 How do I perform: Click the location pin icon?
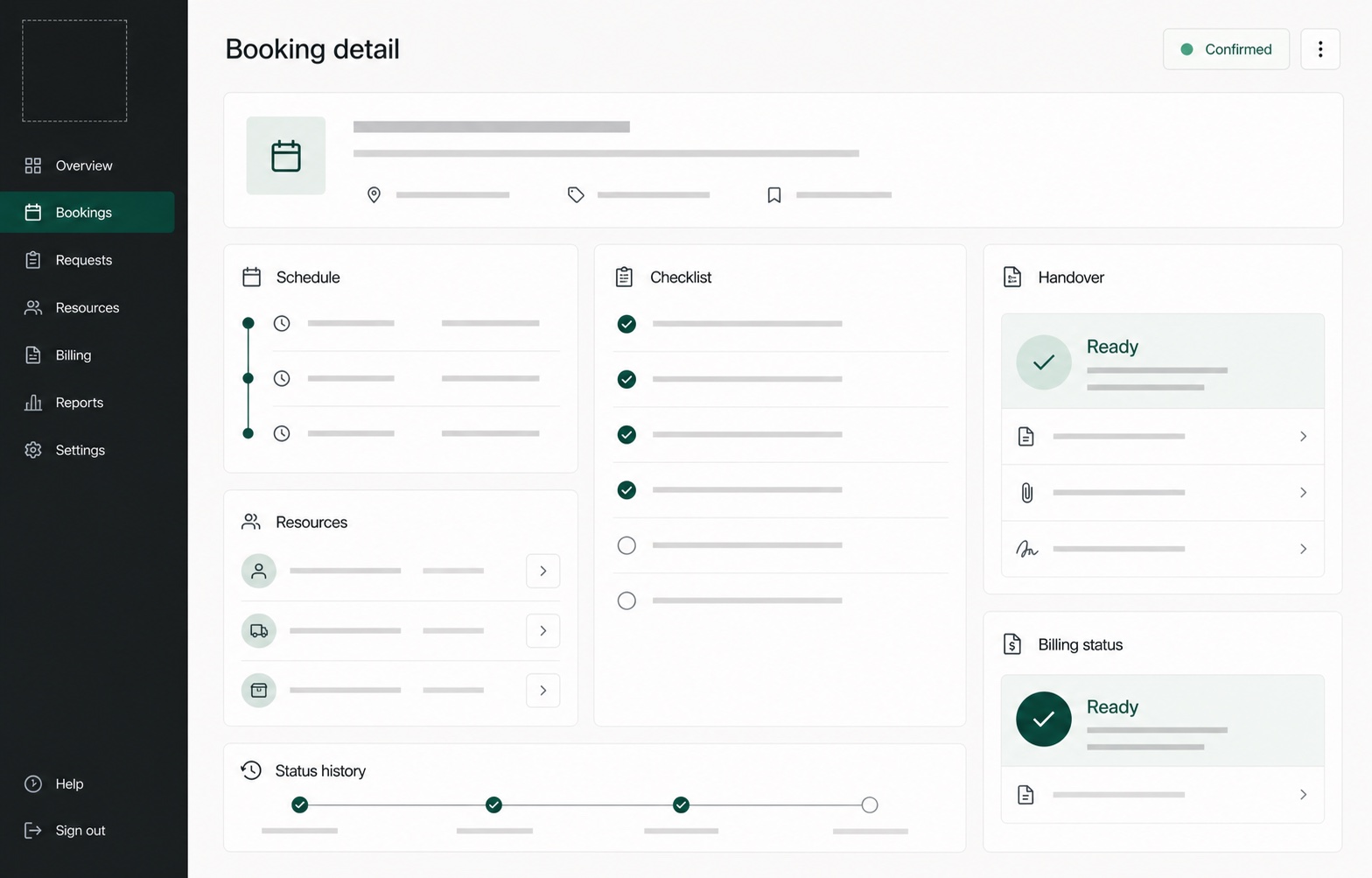click(x=374, y=194)
